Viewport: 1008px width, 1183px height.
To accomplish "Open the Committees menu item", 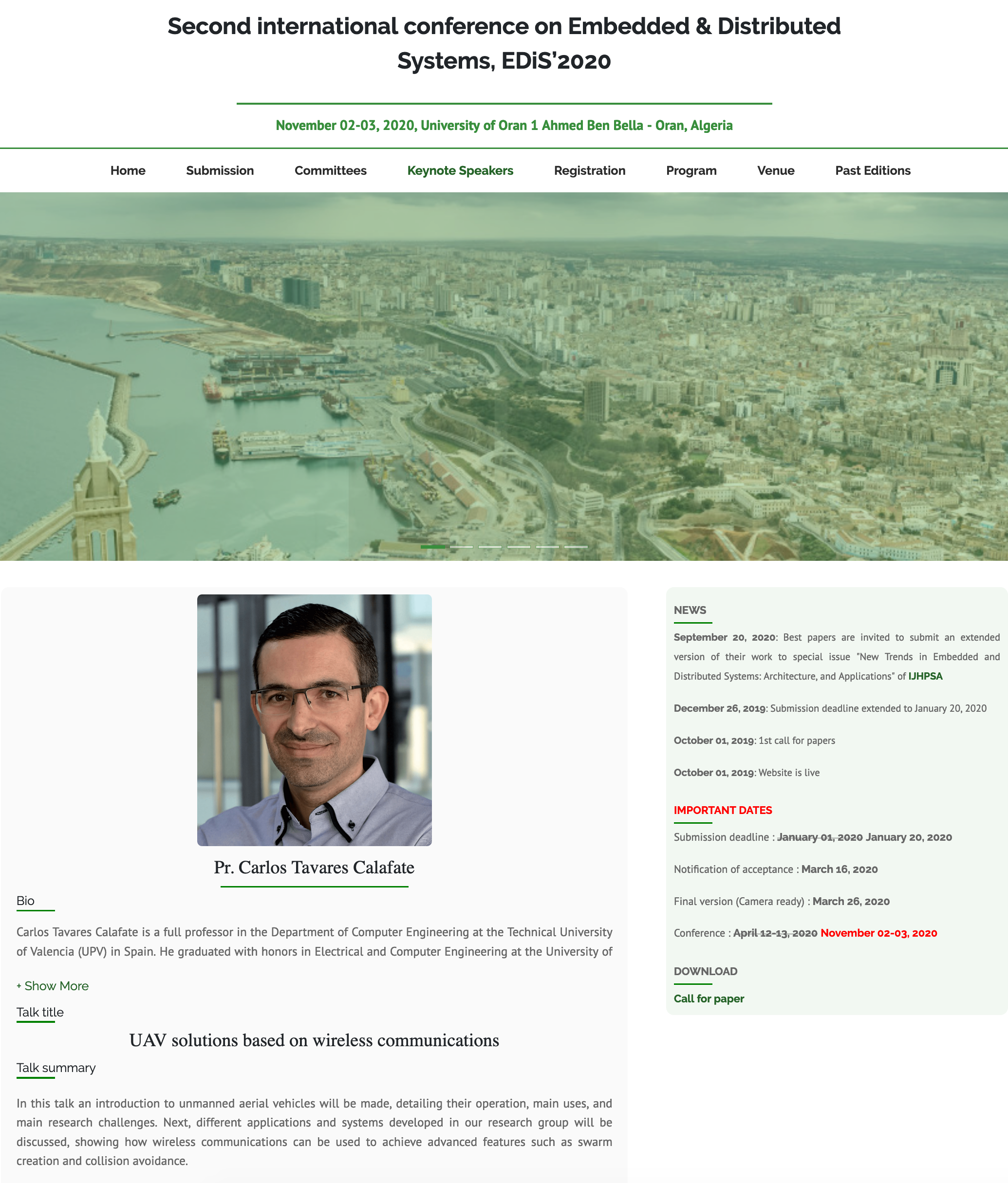I will [x=331, y=171].
